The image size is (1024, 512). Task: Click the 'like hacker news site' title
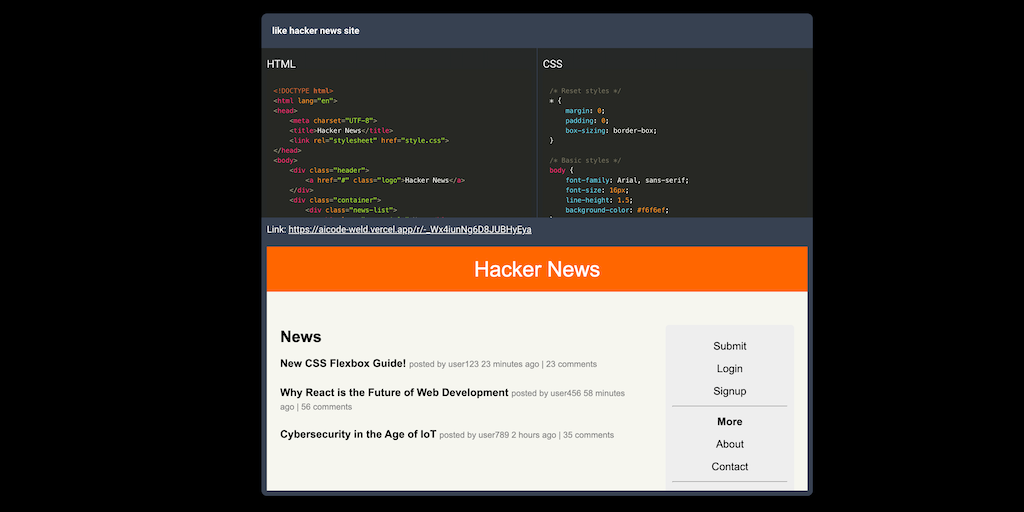pyautogui.click(x=315, y=31)
